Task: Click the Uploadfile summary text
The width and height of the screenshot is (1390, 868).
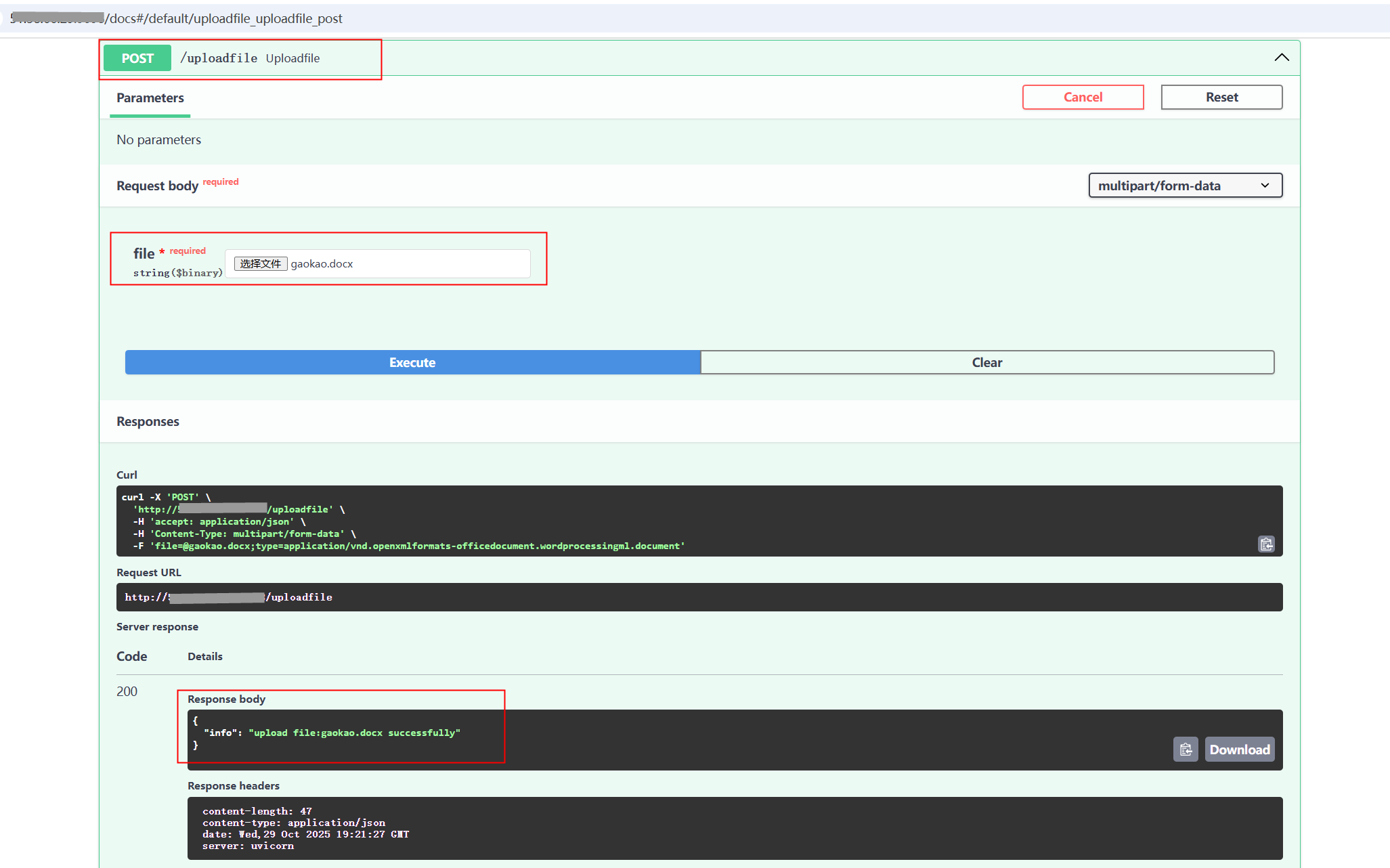Action: pyautogui.click(x=292, y=58)
